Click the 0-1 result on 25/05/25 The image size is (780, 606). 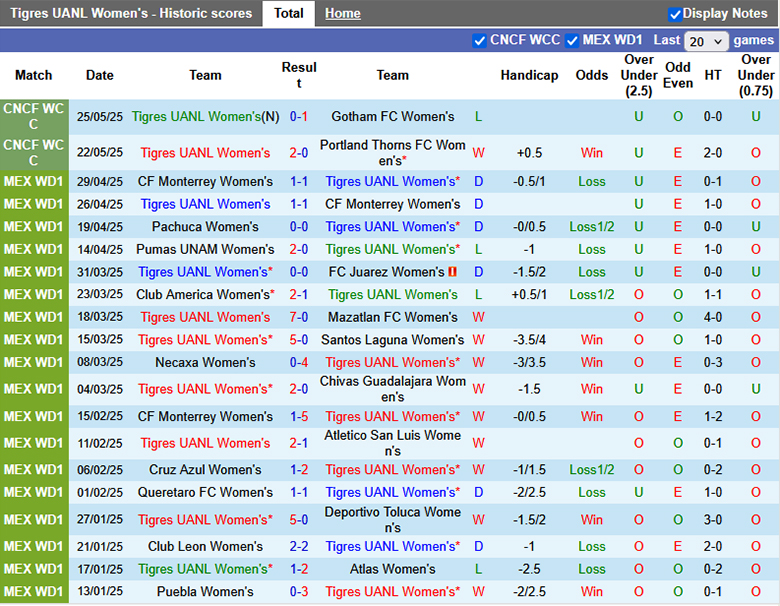[299, 116]
